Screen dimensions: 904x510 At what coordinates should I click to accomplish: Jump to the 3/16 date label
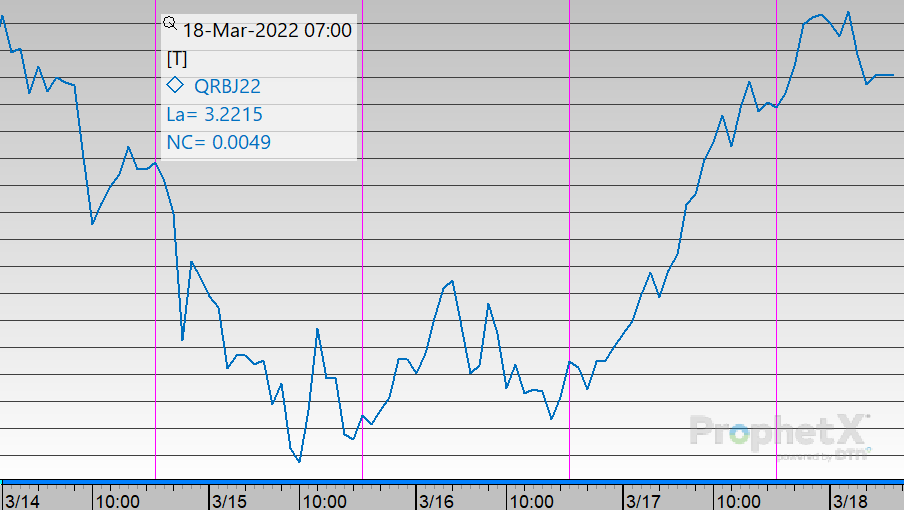(x=436, y=499)
